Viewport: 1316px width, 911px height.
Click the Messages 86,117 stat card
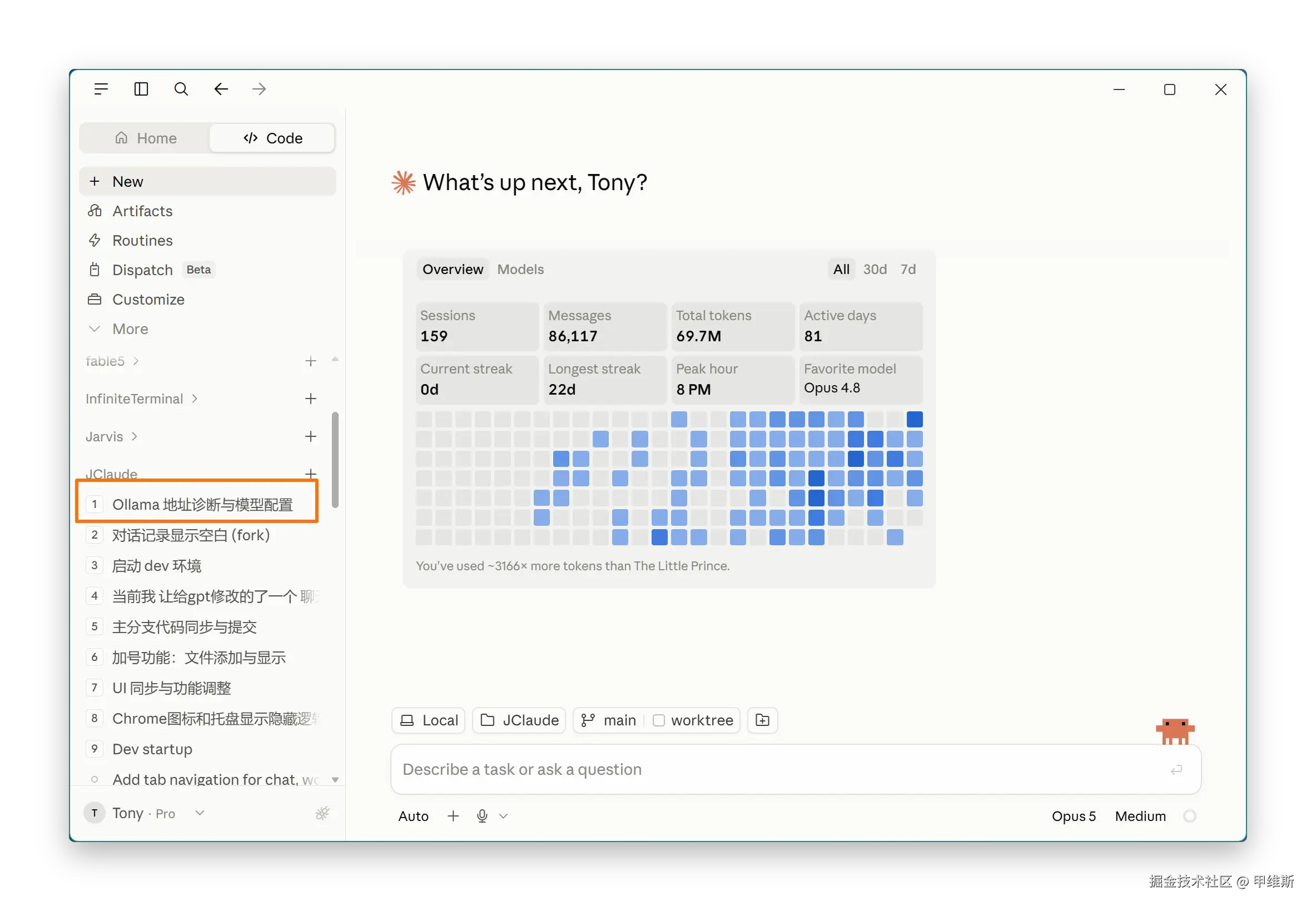tap(605, 326)
